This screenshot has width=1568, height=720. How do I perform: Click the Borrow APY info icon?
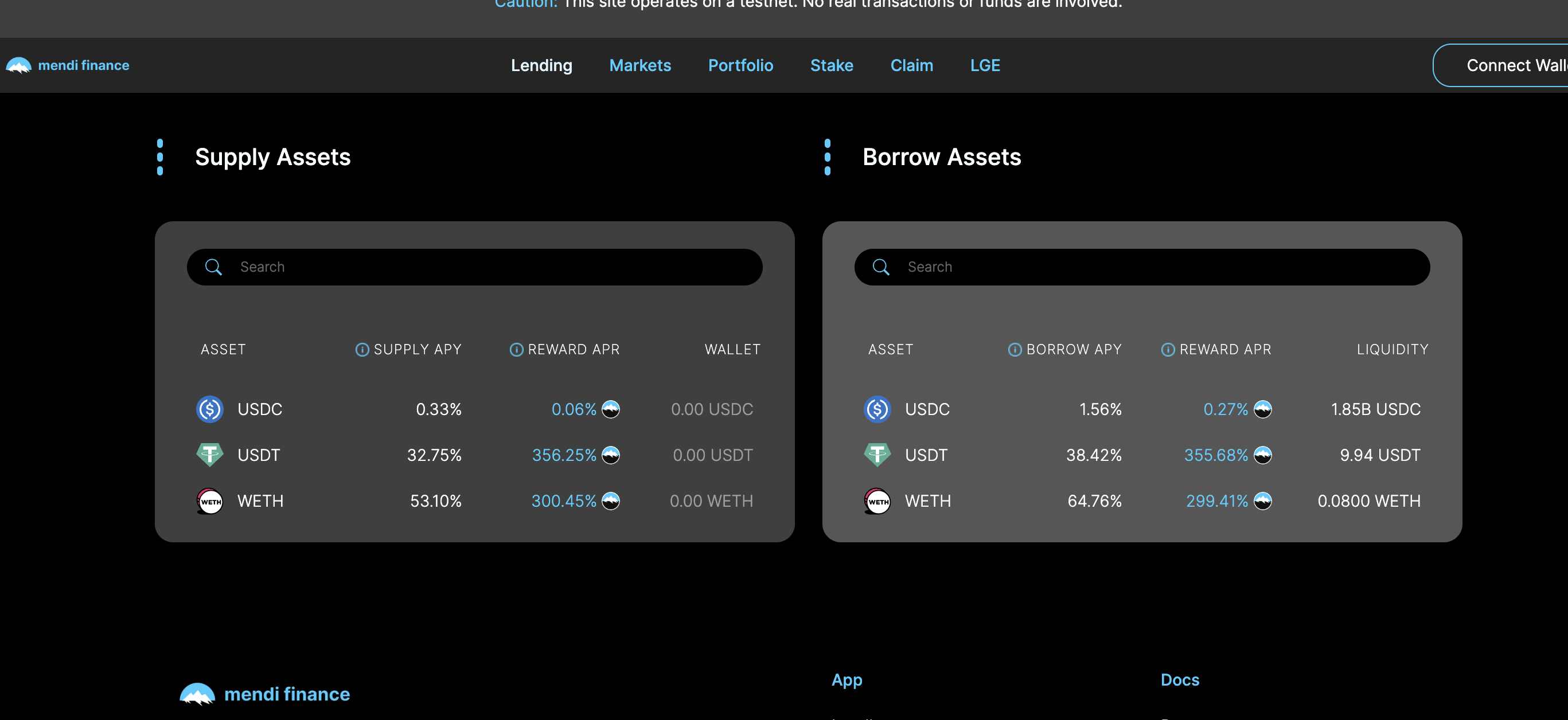coord(1014,349)
